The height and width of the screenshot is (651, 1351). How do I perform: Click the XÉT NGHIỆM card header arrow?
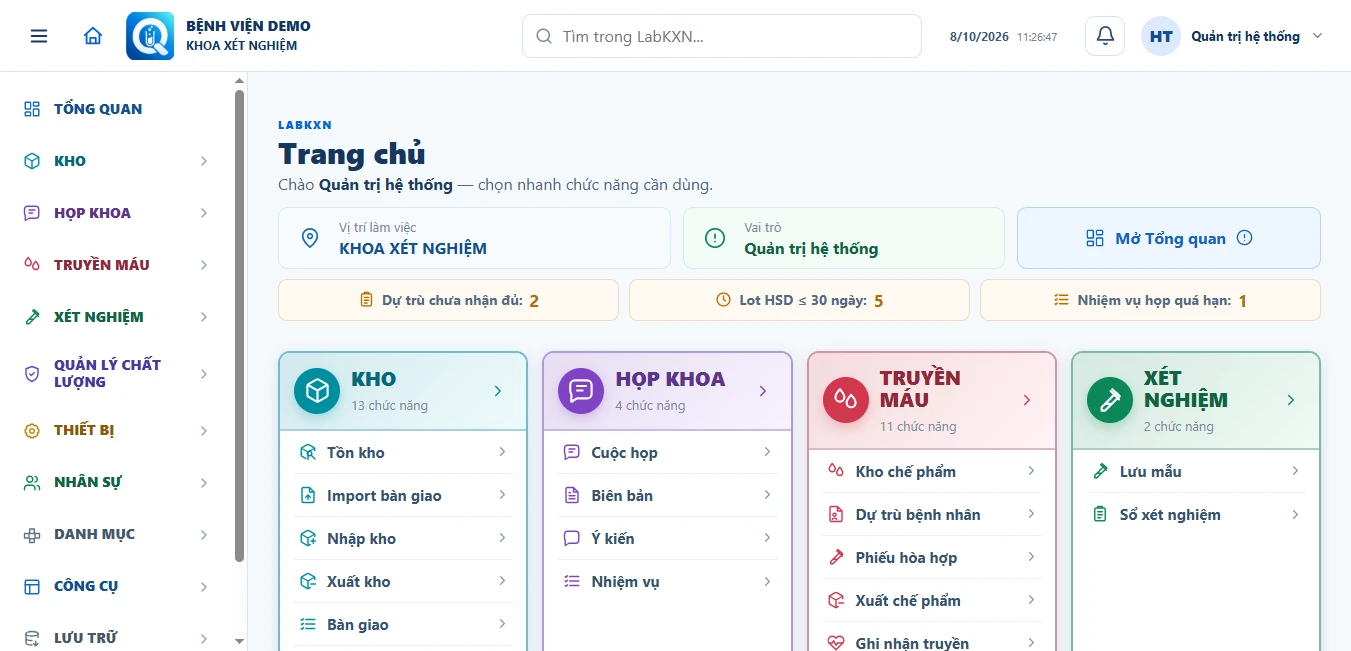click(x=1291, y=400)
